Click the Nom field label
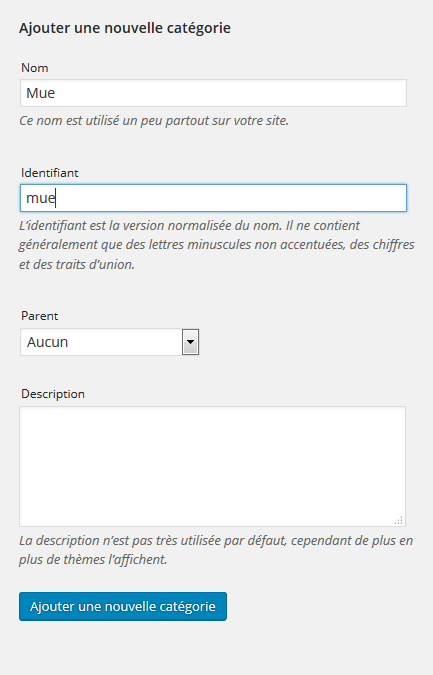The image size is (433, 675). [34, 68]
